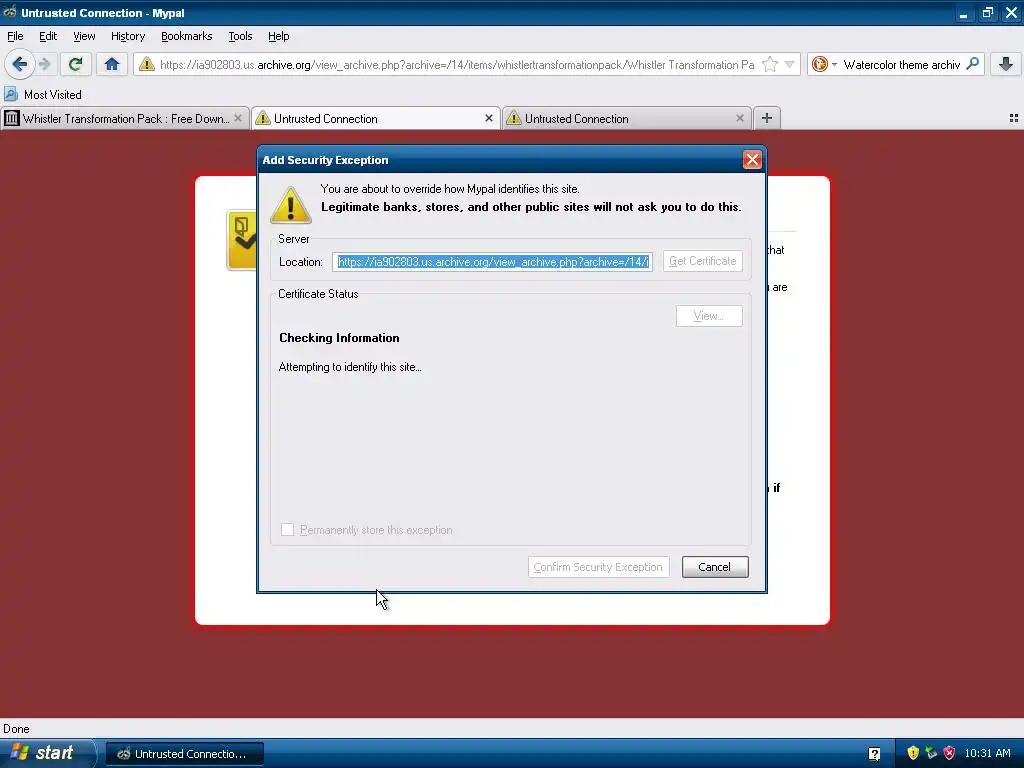Click the search magnifier icon
Screen dimensions: 1024x768
pos(972,64)
